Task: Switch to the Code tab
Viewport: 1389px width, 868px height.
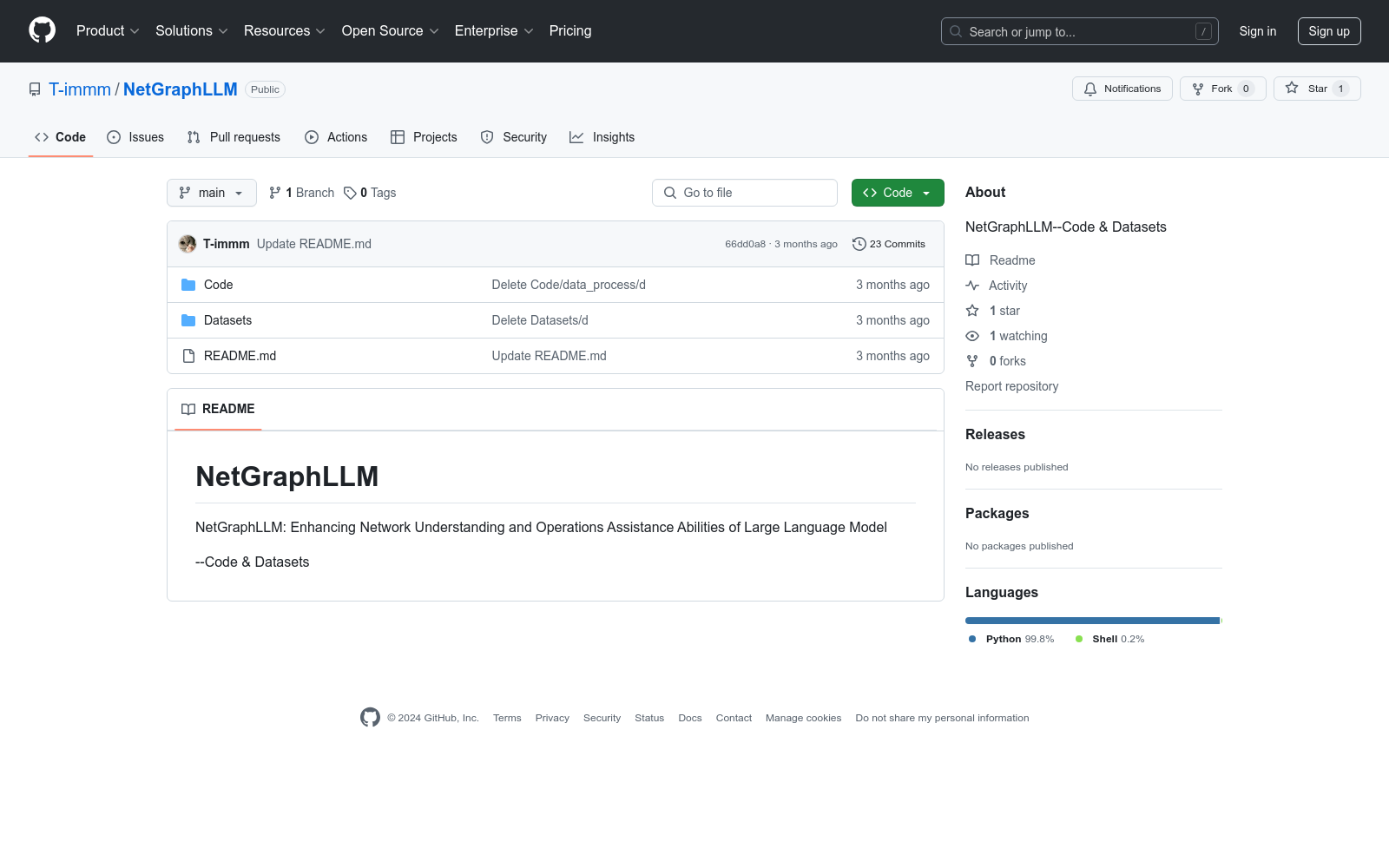Action: point(61,137)
